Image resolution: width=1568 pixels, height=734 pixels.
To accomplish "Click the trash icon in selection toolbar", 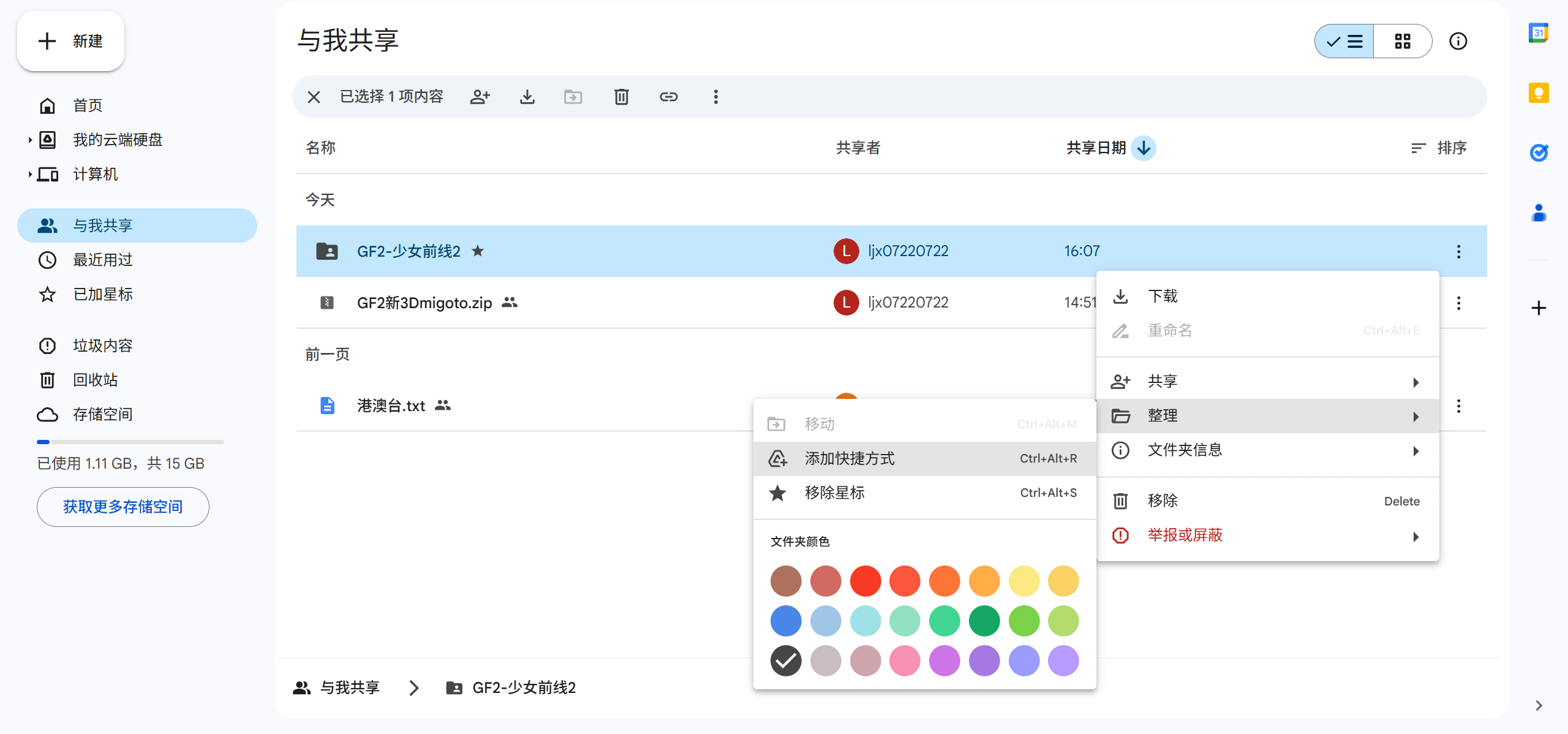I will [x=621, y=97].
